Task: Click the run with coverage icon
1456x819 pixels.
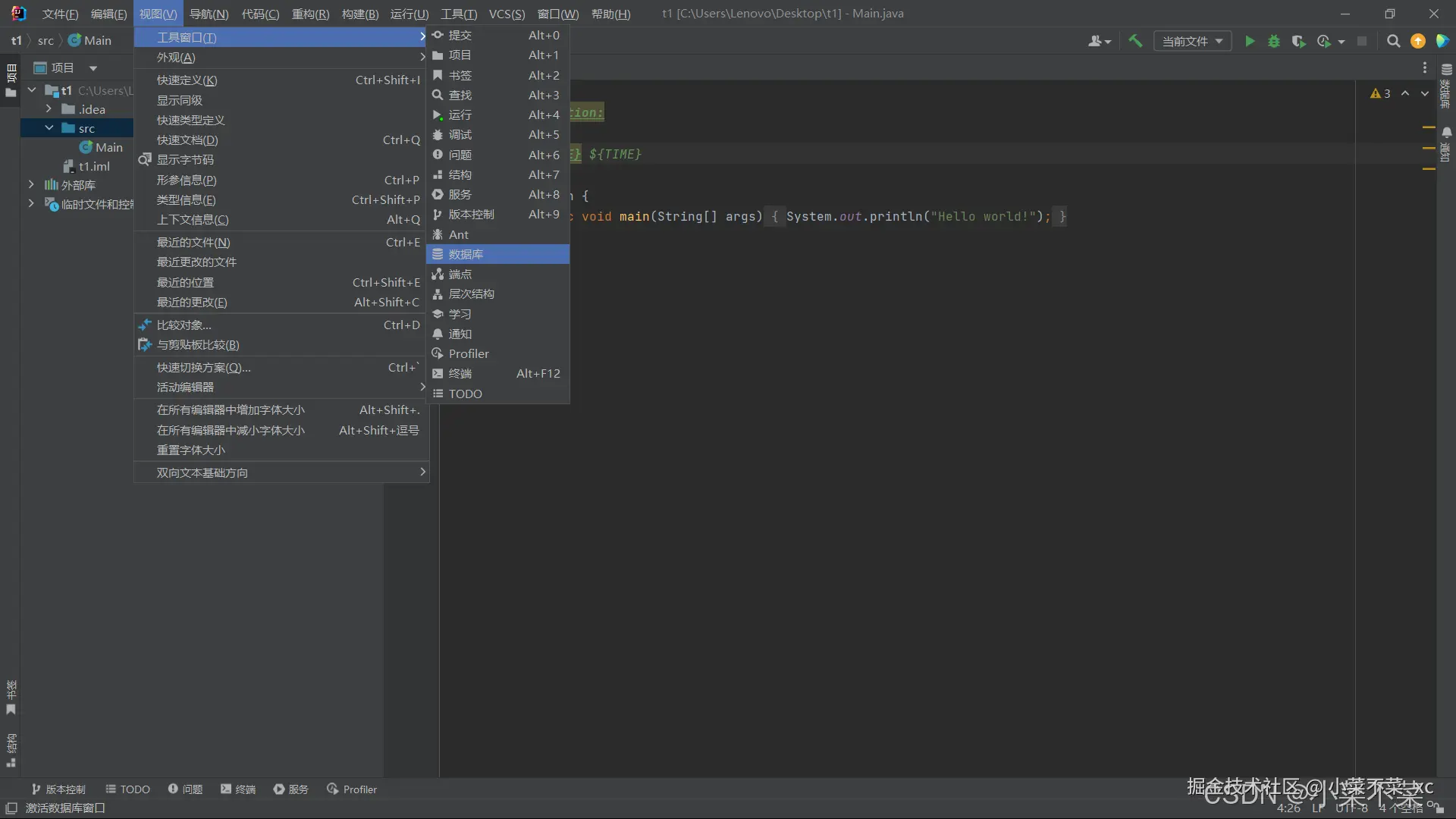Action: (x=1298, y=41)
